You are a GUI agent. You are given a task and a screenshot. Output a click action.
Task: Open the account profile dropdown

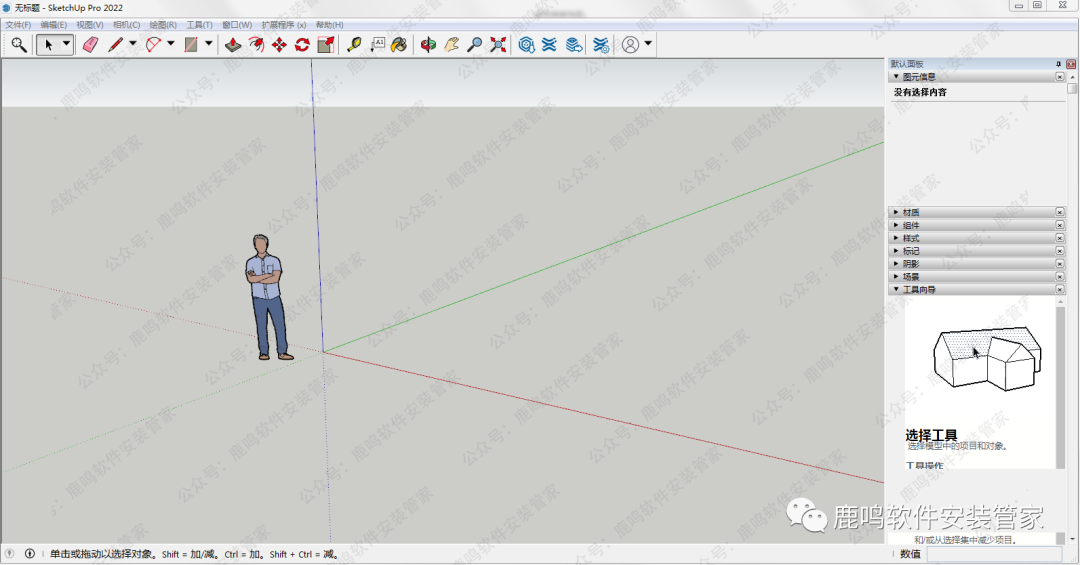[648, 44]
